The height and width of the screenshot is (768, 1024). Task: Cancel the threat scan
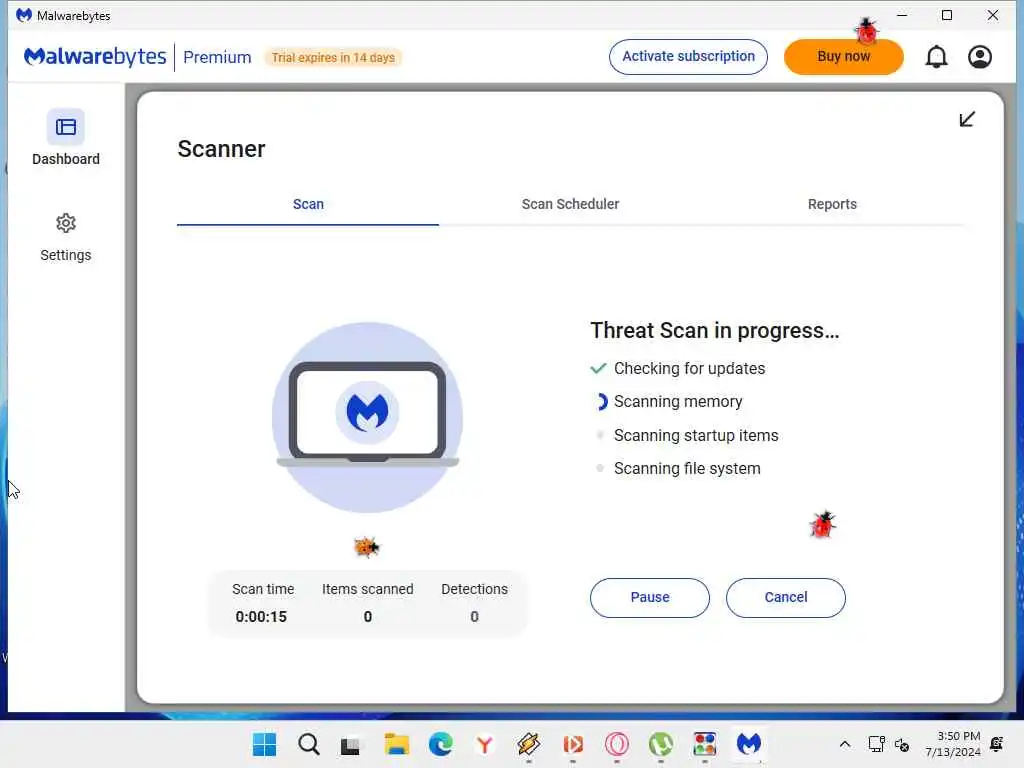pos(786,598)
